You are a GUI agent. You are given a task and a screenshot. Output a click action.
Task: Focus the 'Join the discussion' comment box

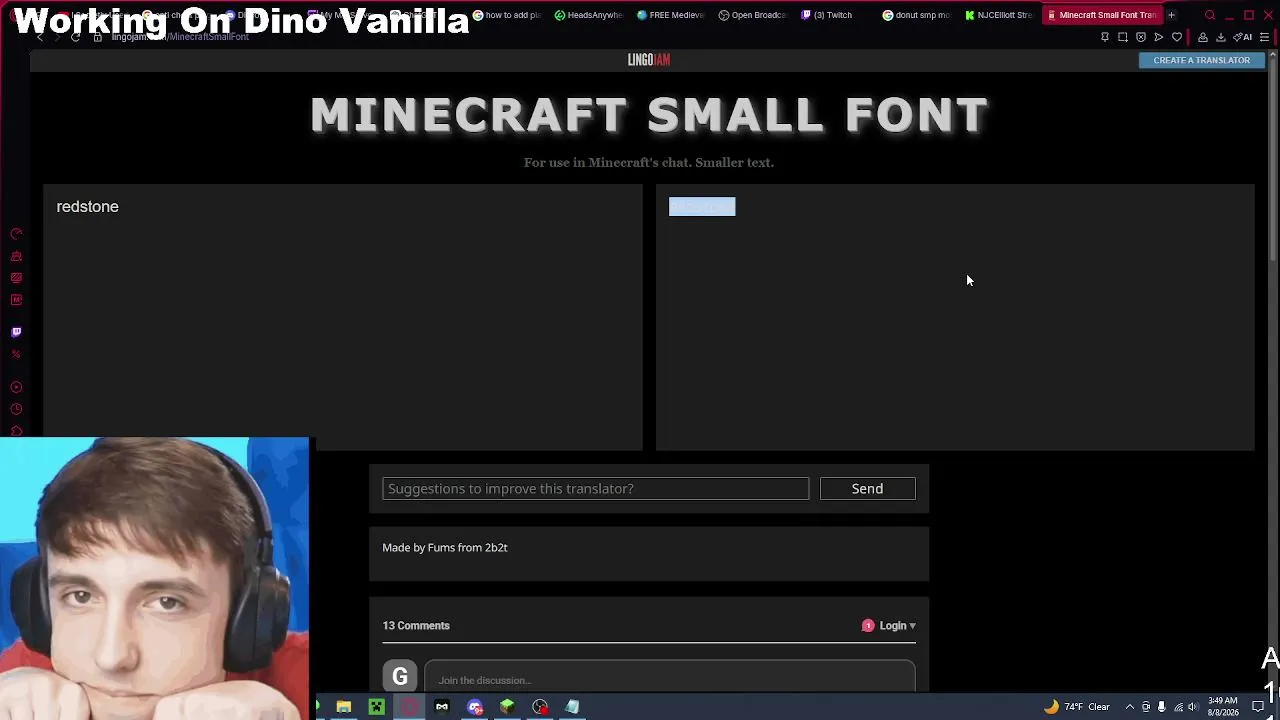[670, 677]
